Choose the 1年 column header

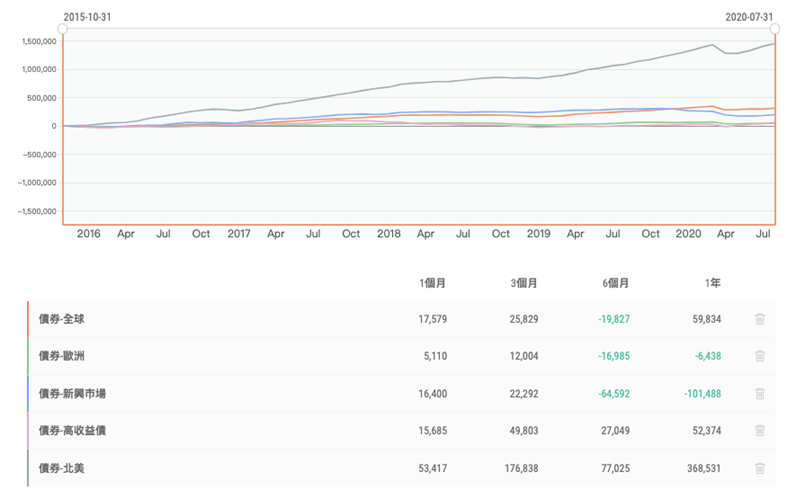(712, 283)
